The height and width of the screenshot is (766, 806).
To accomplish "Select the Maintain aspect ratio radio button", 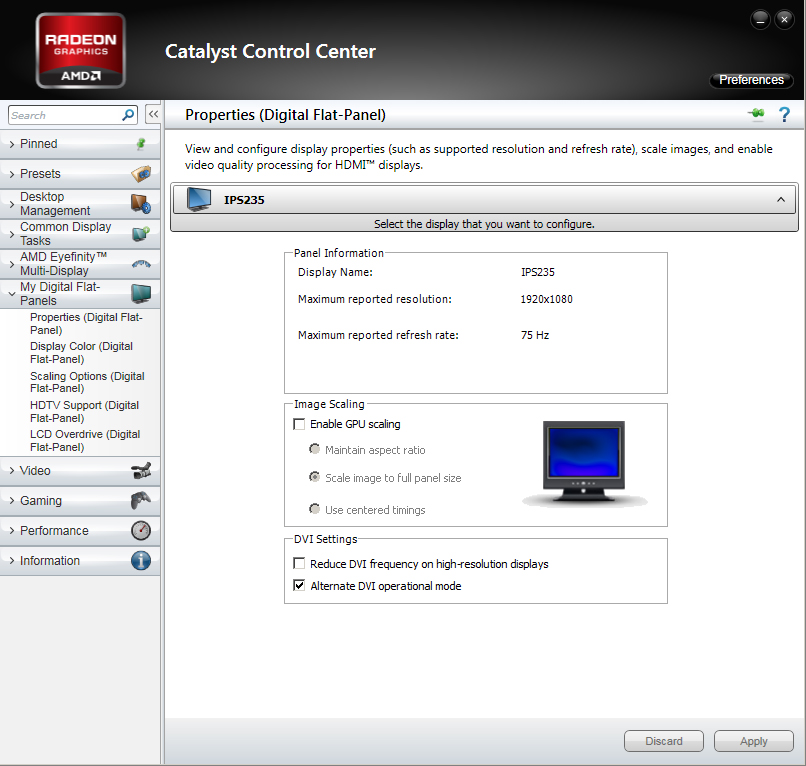I will [315, 450].
